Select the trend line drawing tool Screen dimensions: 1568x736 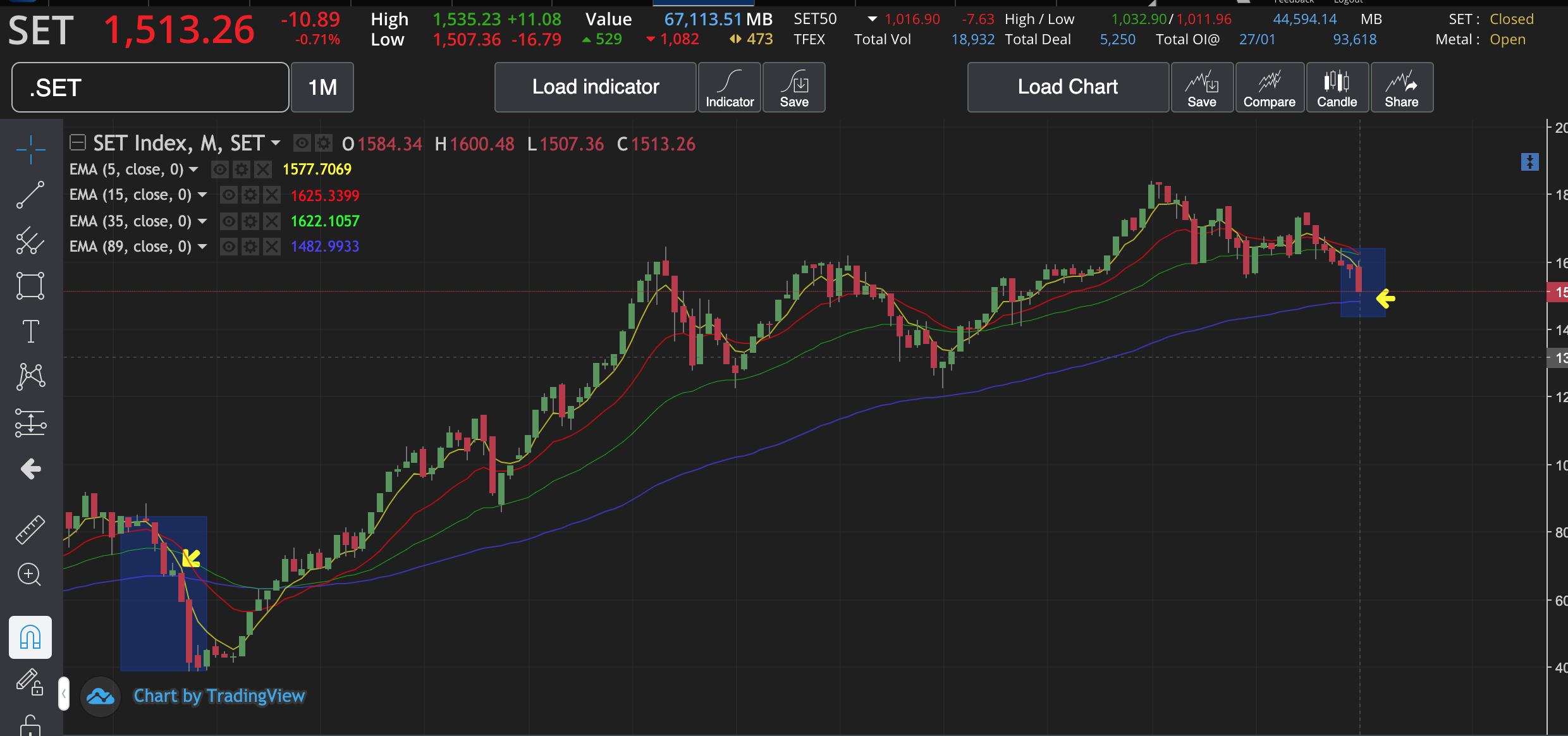coord(30,195)
